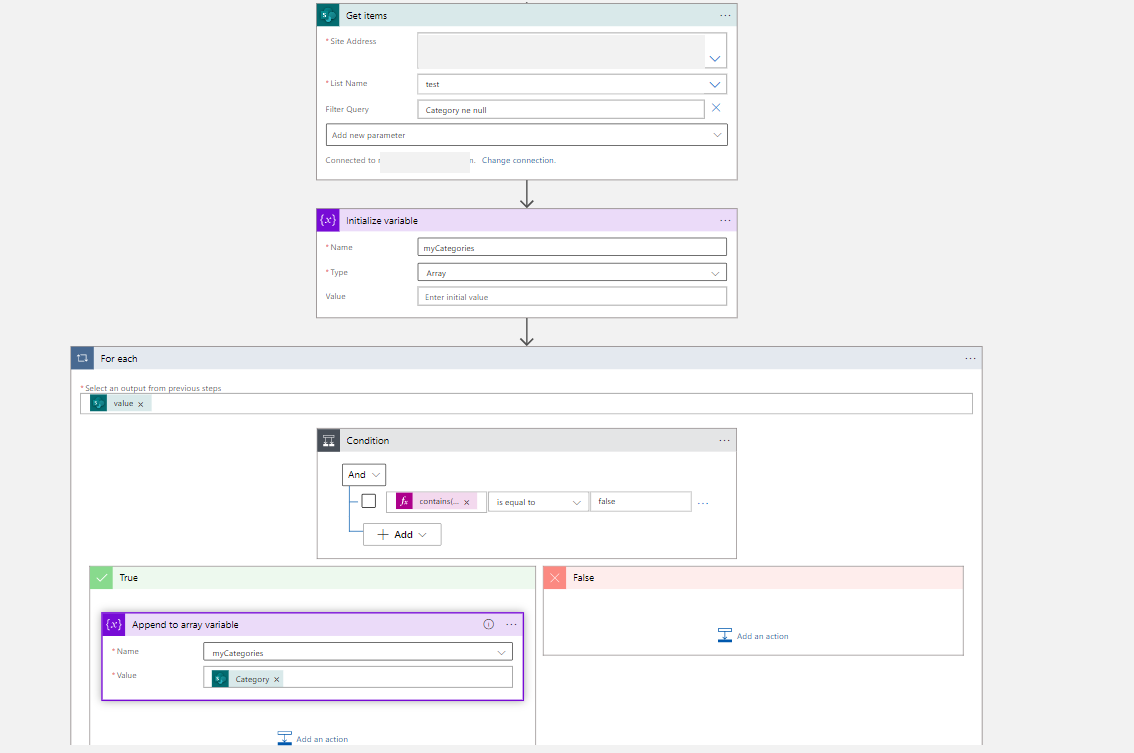1134x753 pixels.
Task: Click Add an action in True branch
Action: coord(322,739)
